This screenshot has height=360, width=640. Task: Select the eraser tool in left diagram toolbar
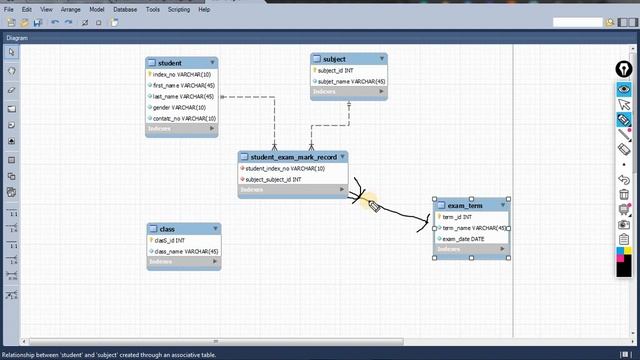tap(11, 90)
